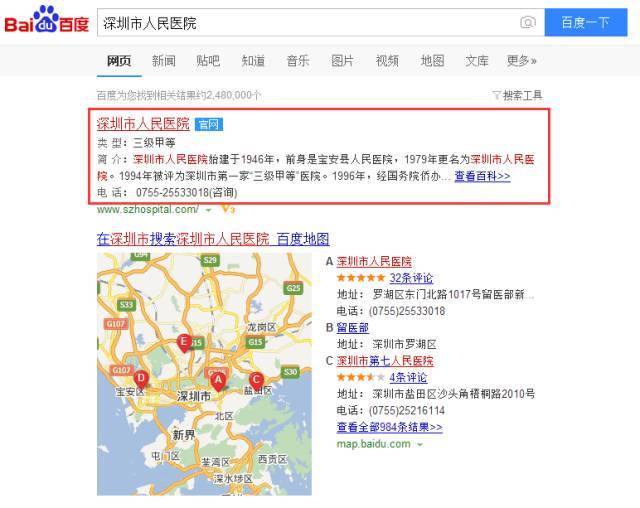The height and width of the screenshot is (508, 640).
Task: Click map marker C near 盐田区
Action: pyautogui.click(x=256, y=381)
